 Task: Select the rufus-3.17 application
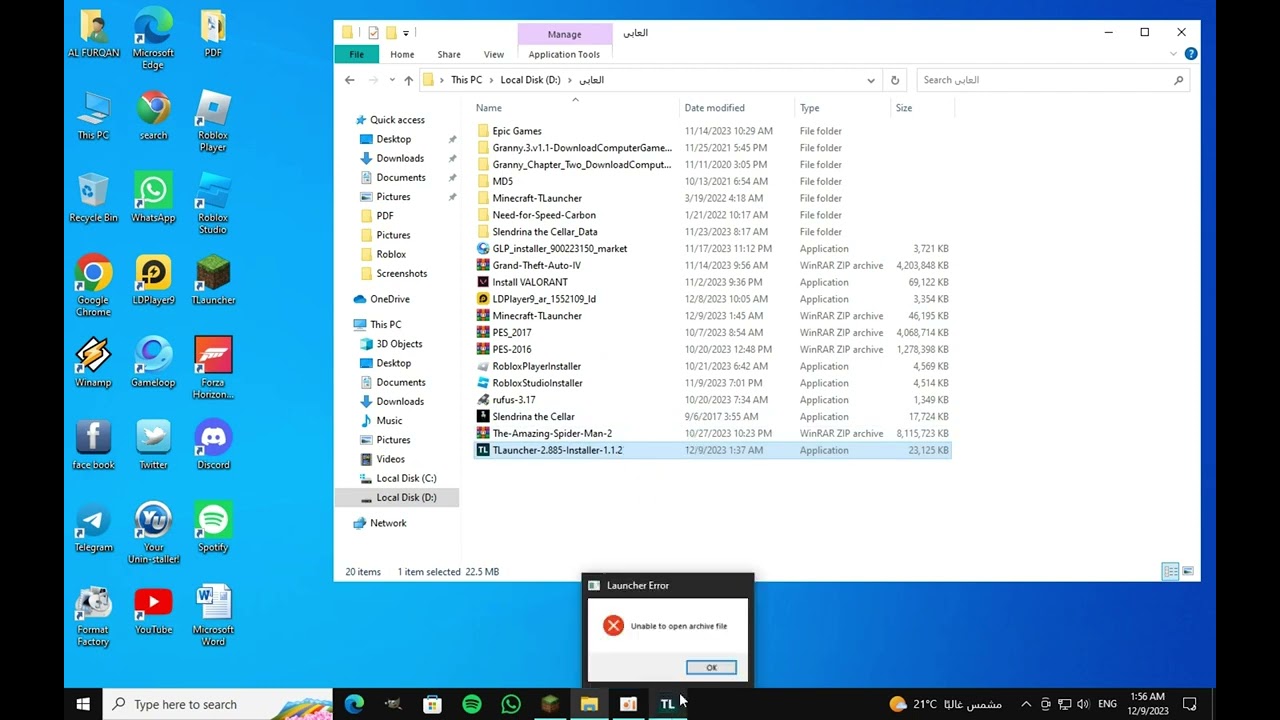513,400
